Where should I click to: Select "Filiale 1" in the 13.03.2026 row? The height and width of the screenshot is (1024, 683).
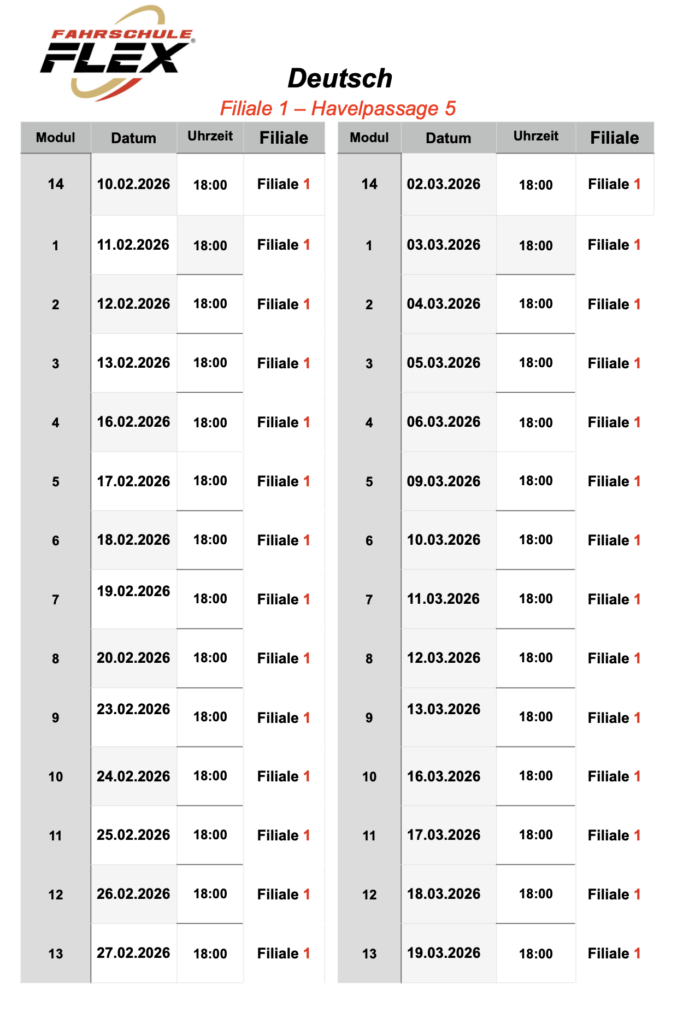[614, 717]
